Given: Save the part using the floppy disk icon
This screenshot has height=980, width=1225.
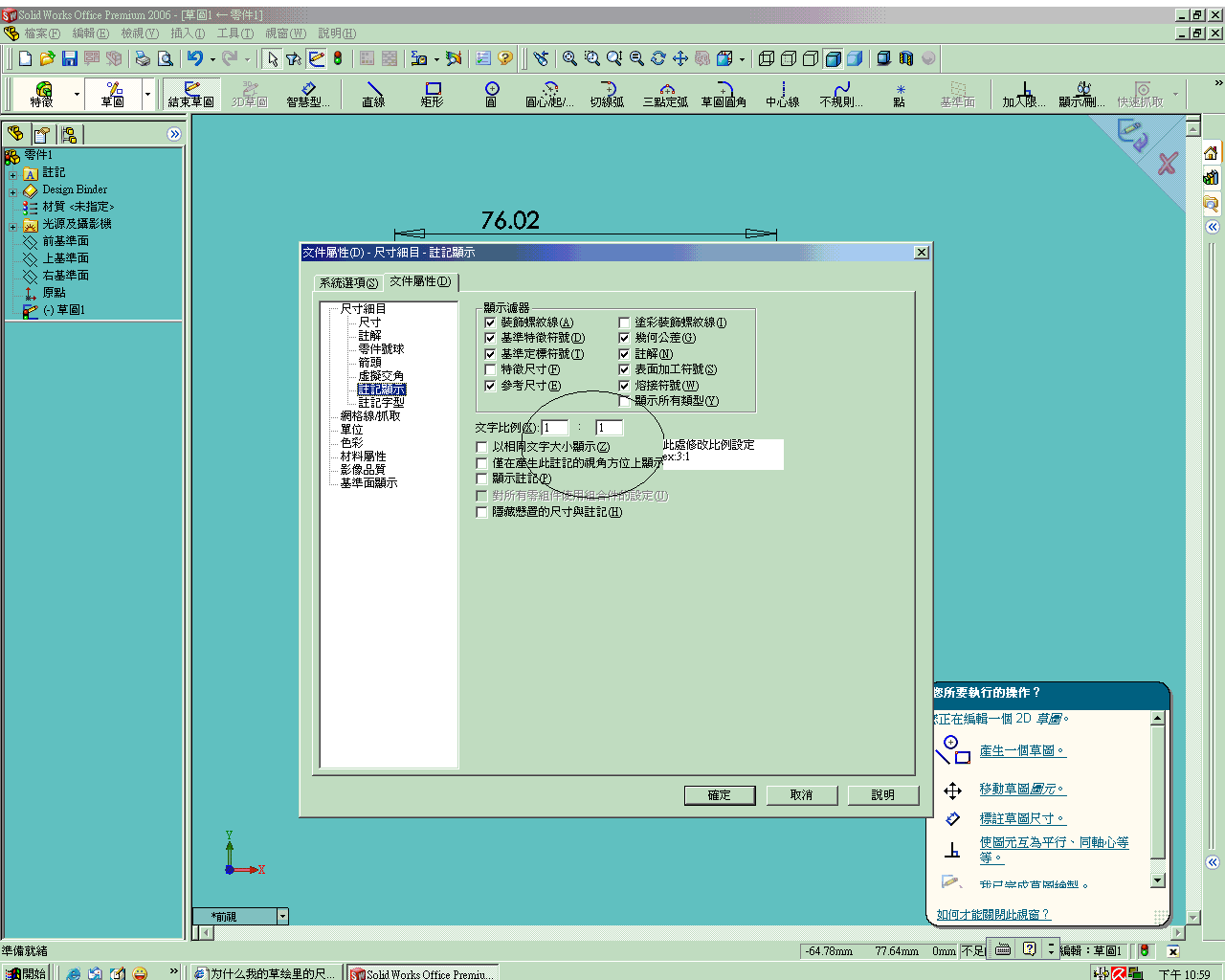Looking at the screenshot, I should point(69,58).
